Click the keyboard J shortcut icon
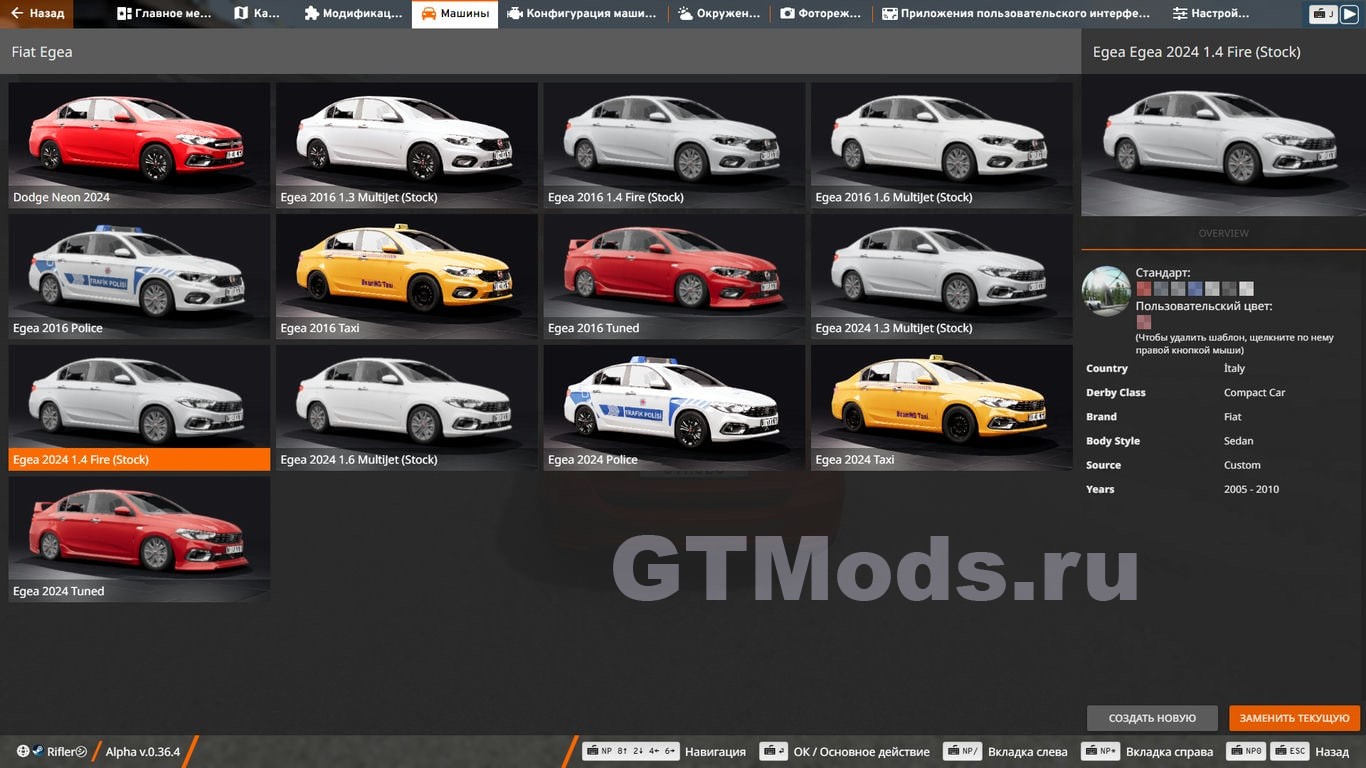This screenshot has height=768, width=1366. 1324,14
